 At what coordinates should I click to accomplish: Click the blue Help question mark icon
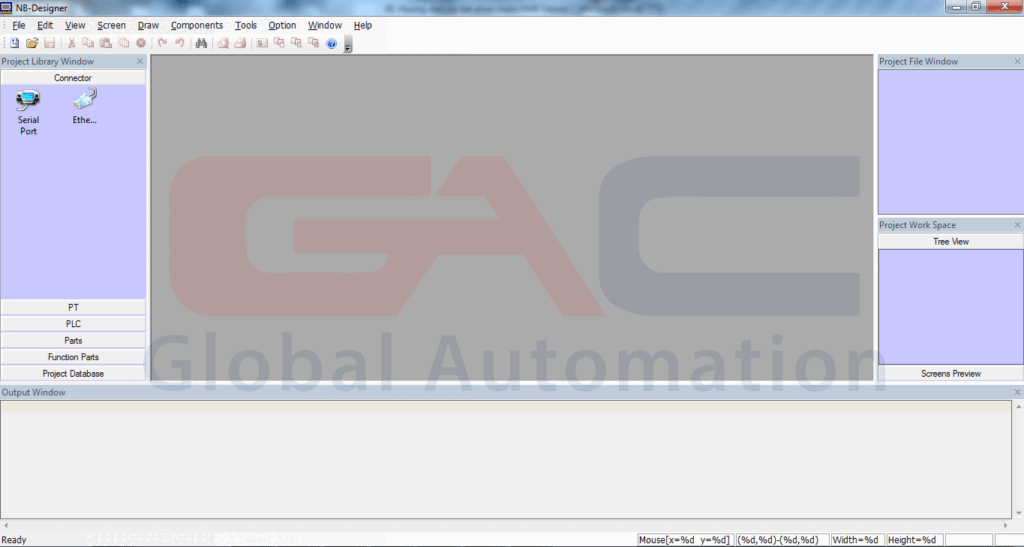tap(332, 44)
